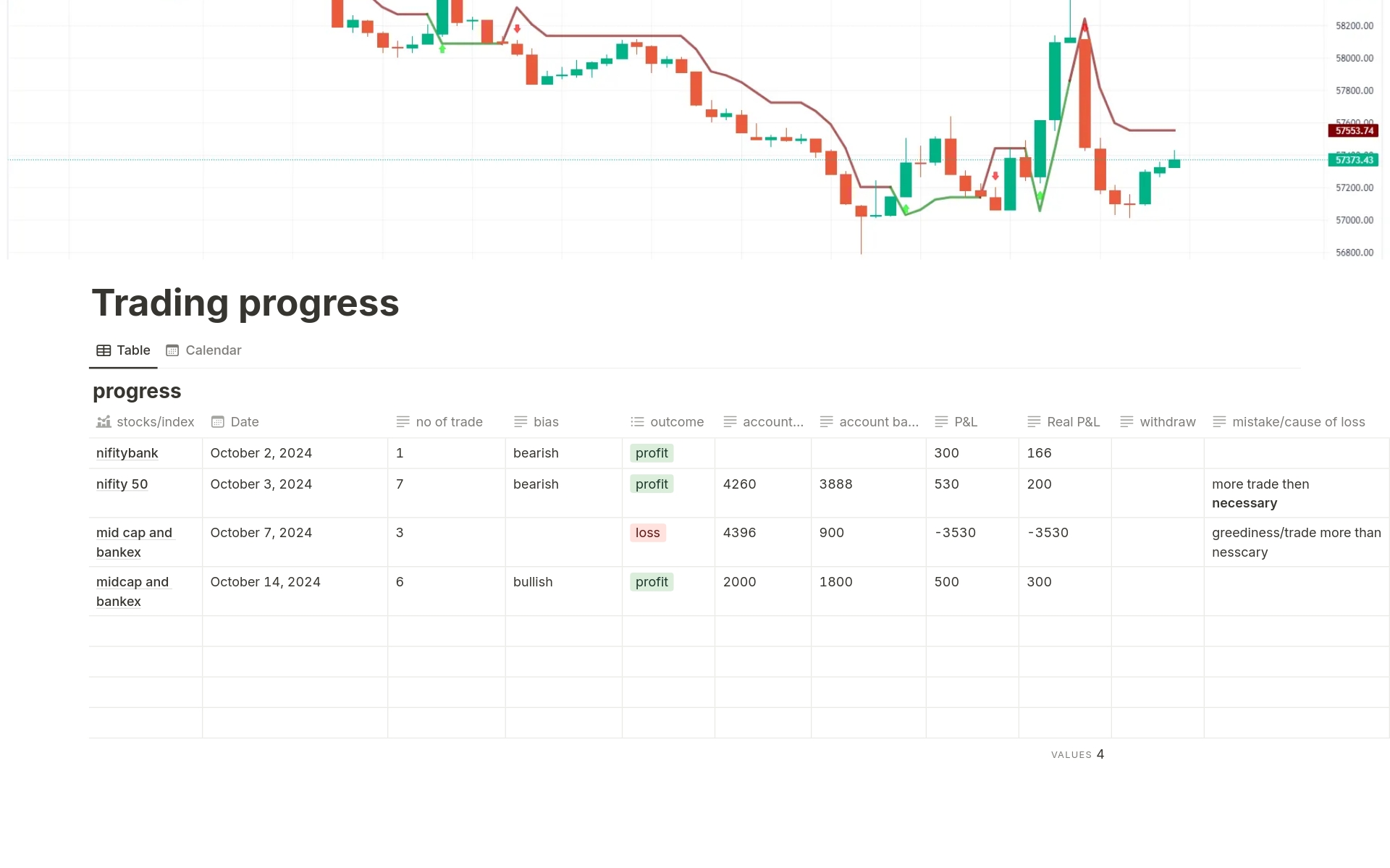Viewport: 1390px width, 868px height.
Task: Click the Calendar view icon
Action: pyautogui.click(x=172, y=350)
